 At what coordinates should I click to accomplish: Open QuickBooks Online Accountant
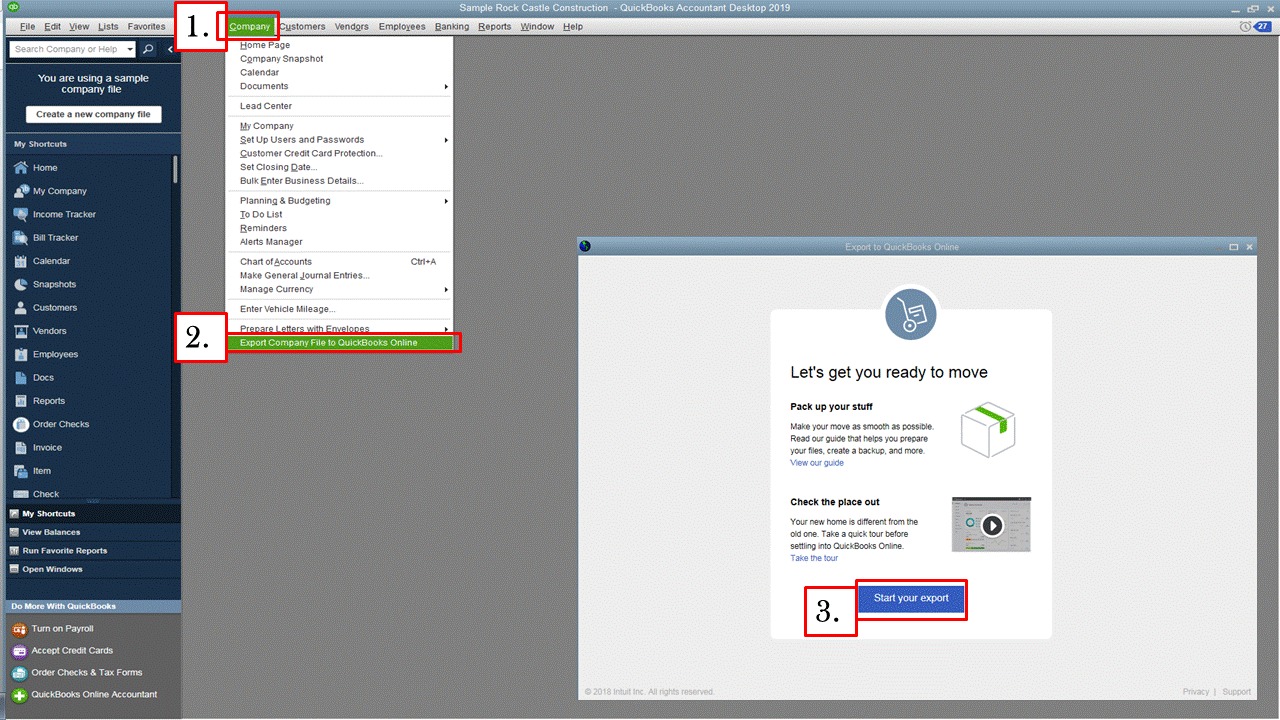90,693
